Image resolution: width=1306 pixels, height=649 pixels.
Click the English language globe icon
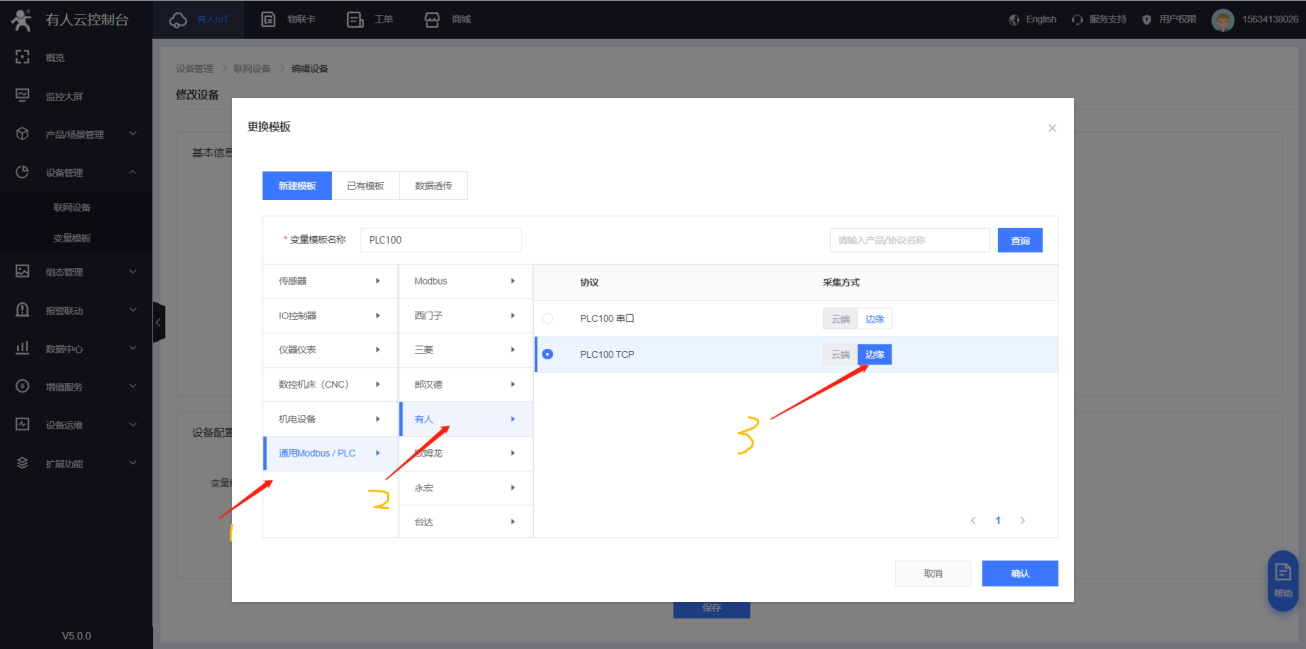(x=1015, y=19)
